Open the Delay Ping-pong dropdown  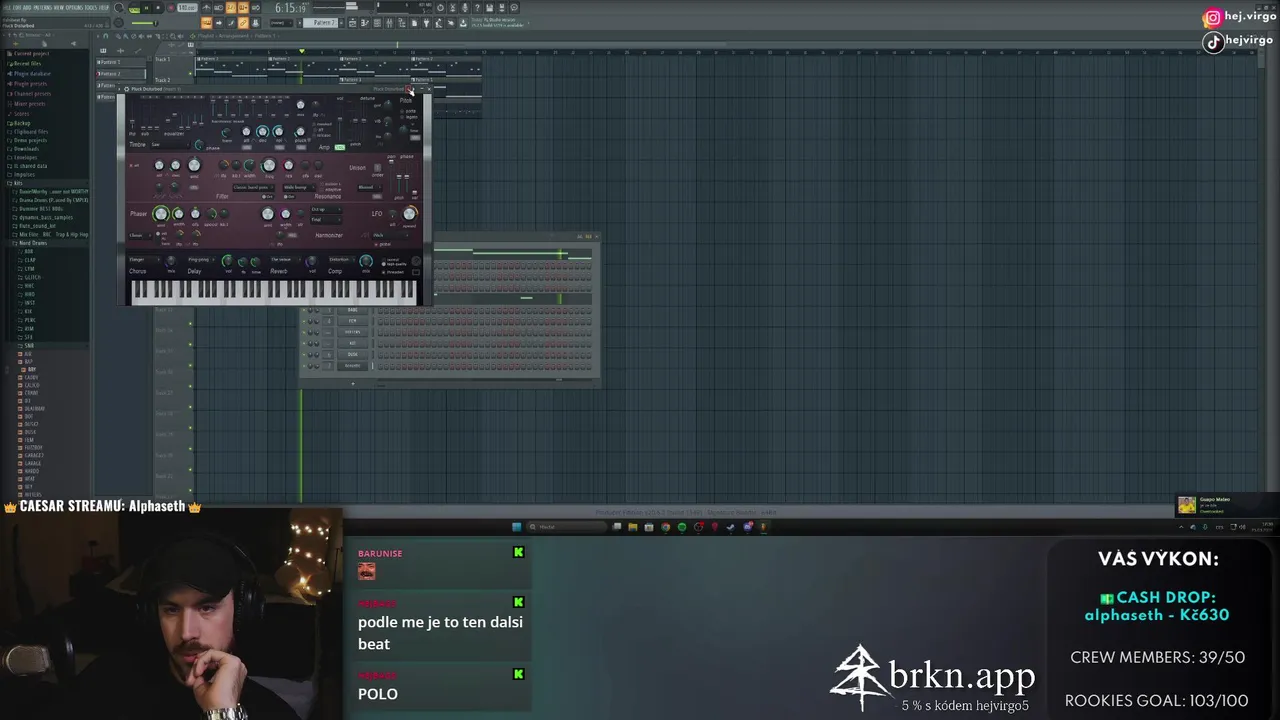point(201,259)
